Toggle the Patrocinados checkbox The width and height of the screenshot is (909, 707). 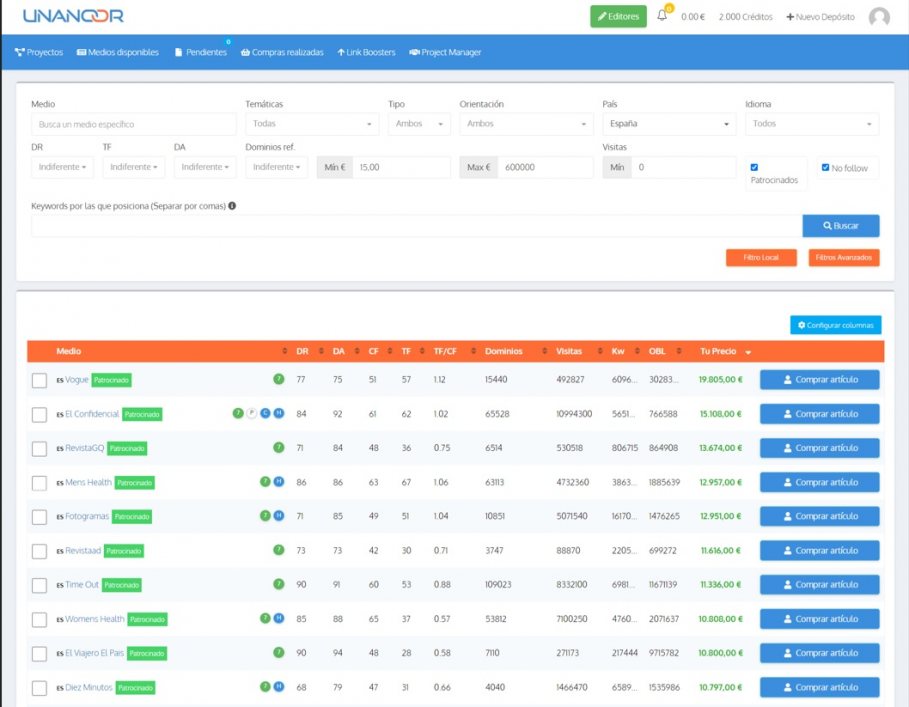(x=754, y=167)
